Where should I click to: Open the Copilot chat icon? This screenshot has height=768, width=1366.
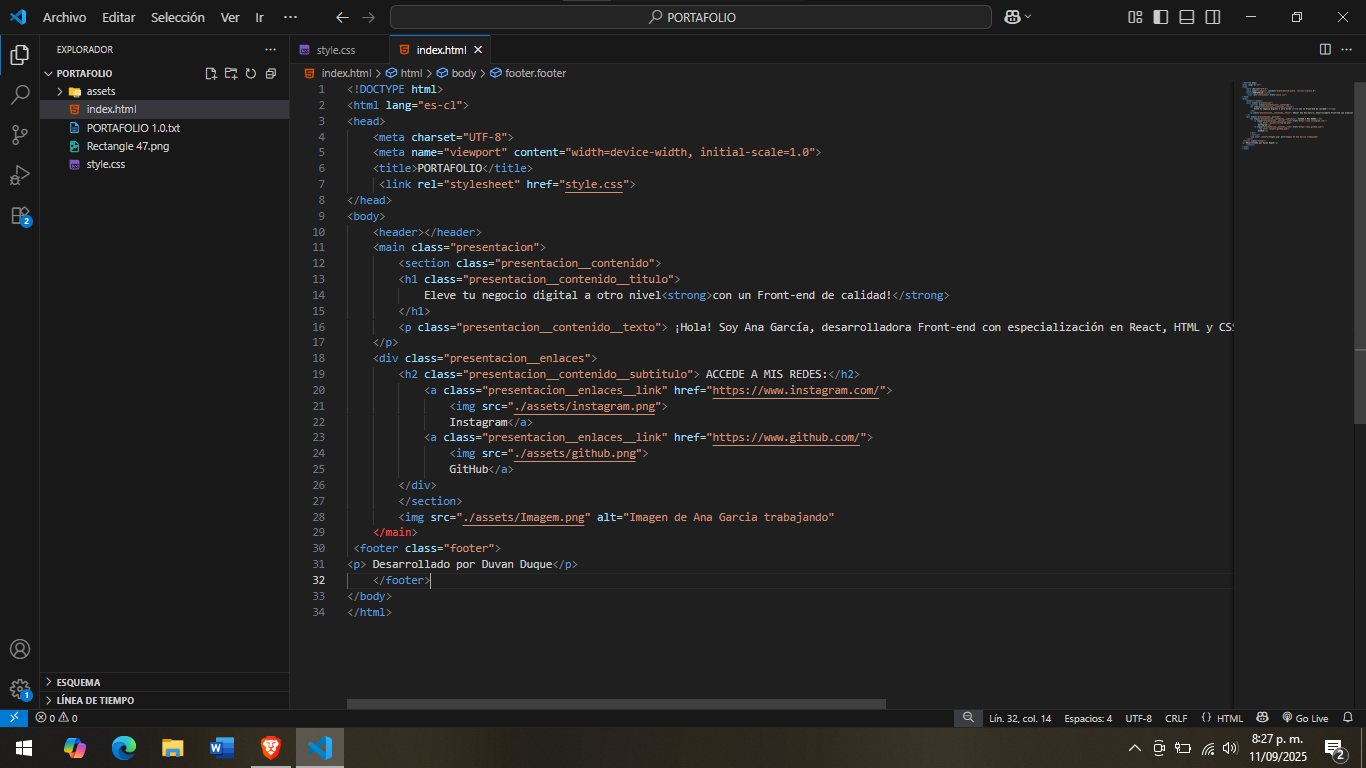[1012, 17]
